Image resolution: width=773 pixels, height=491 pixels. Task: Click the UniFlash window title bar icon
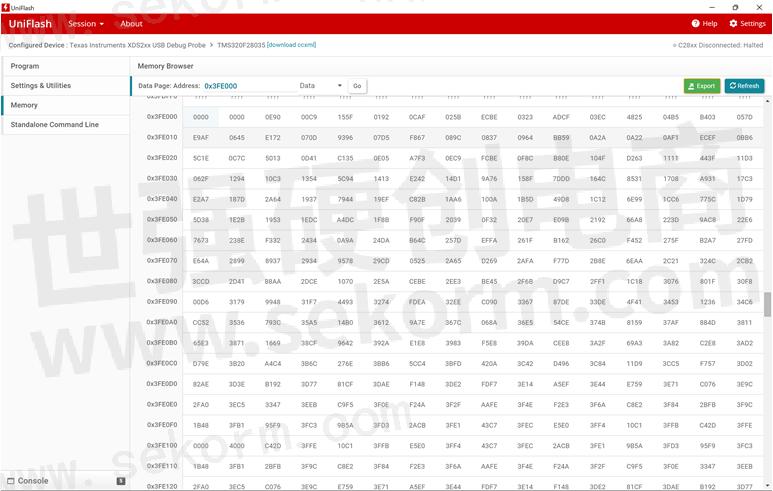[5, 6]
